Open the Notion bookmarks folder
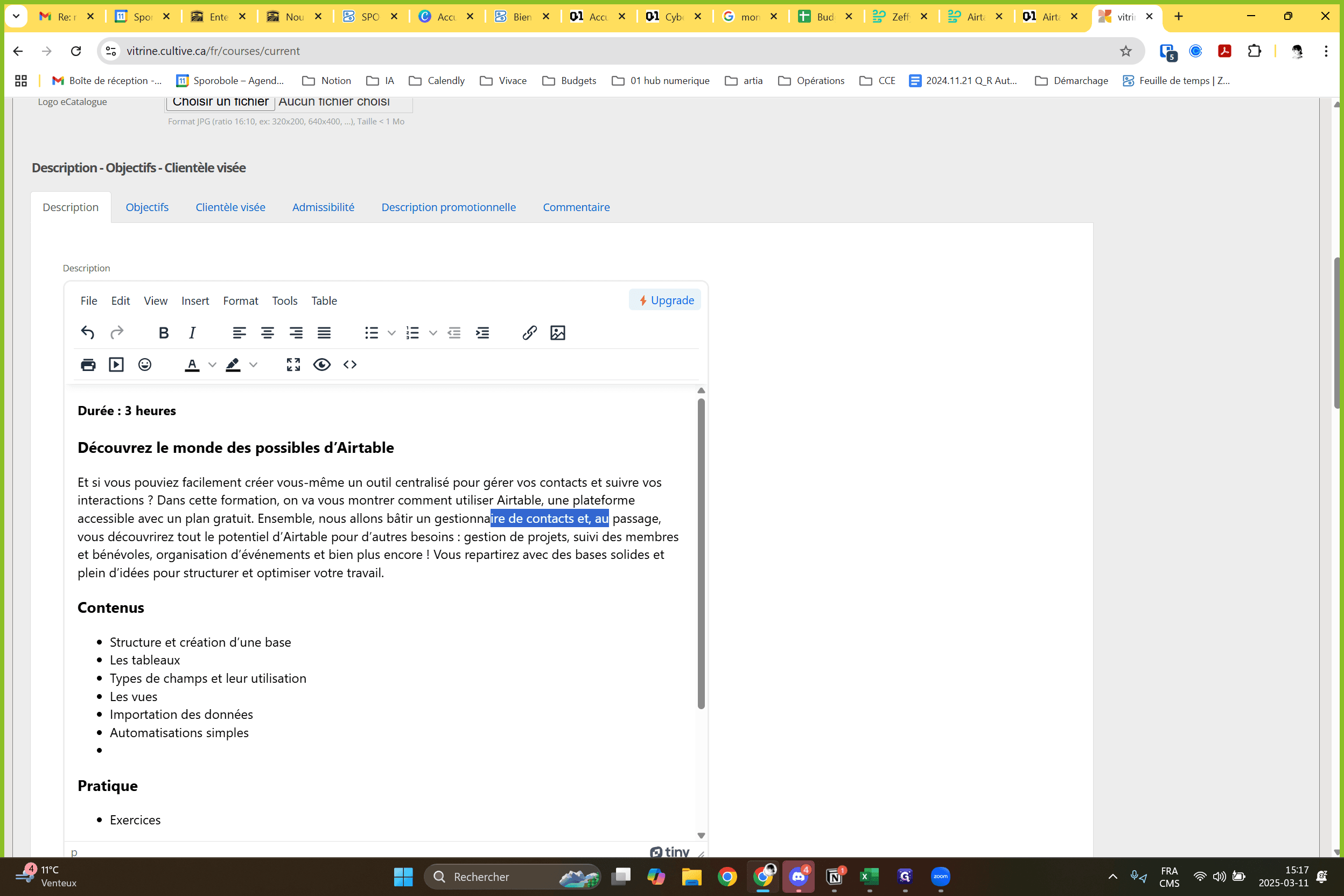 (326, 81)
